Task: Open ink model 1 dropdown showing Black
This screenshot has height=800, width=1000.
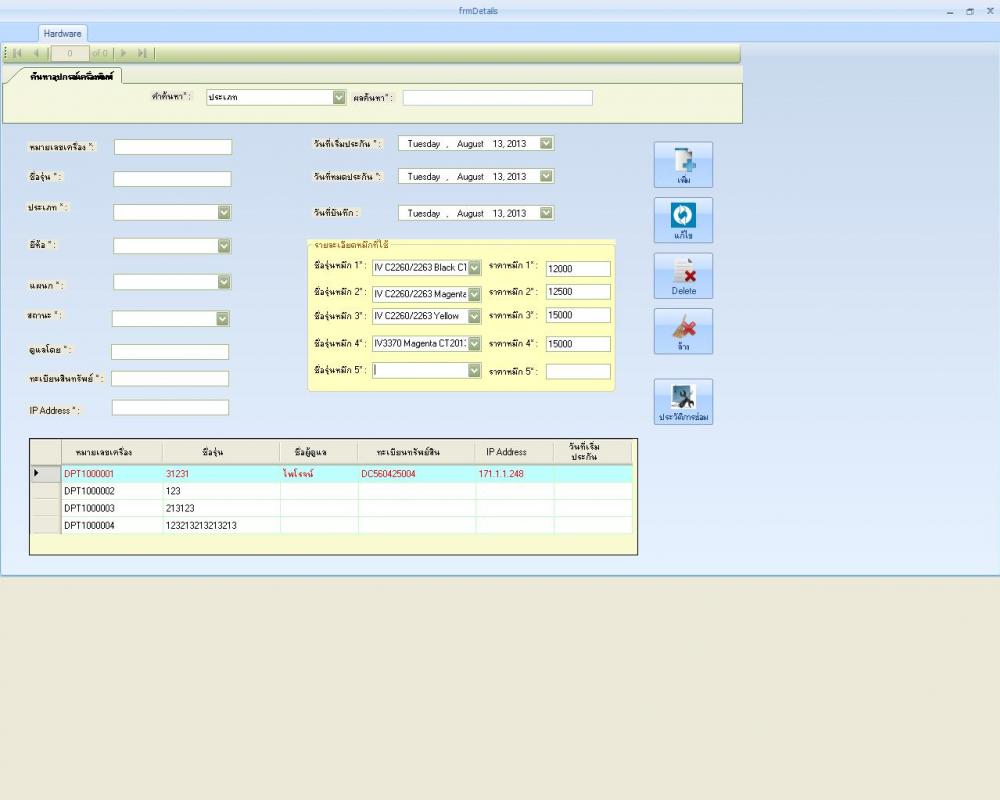Action: [x=474, y=268]
